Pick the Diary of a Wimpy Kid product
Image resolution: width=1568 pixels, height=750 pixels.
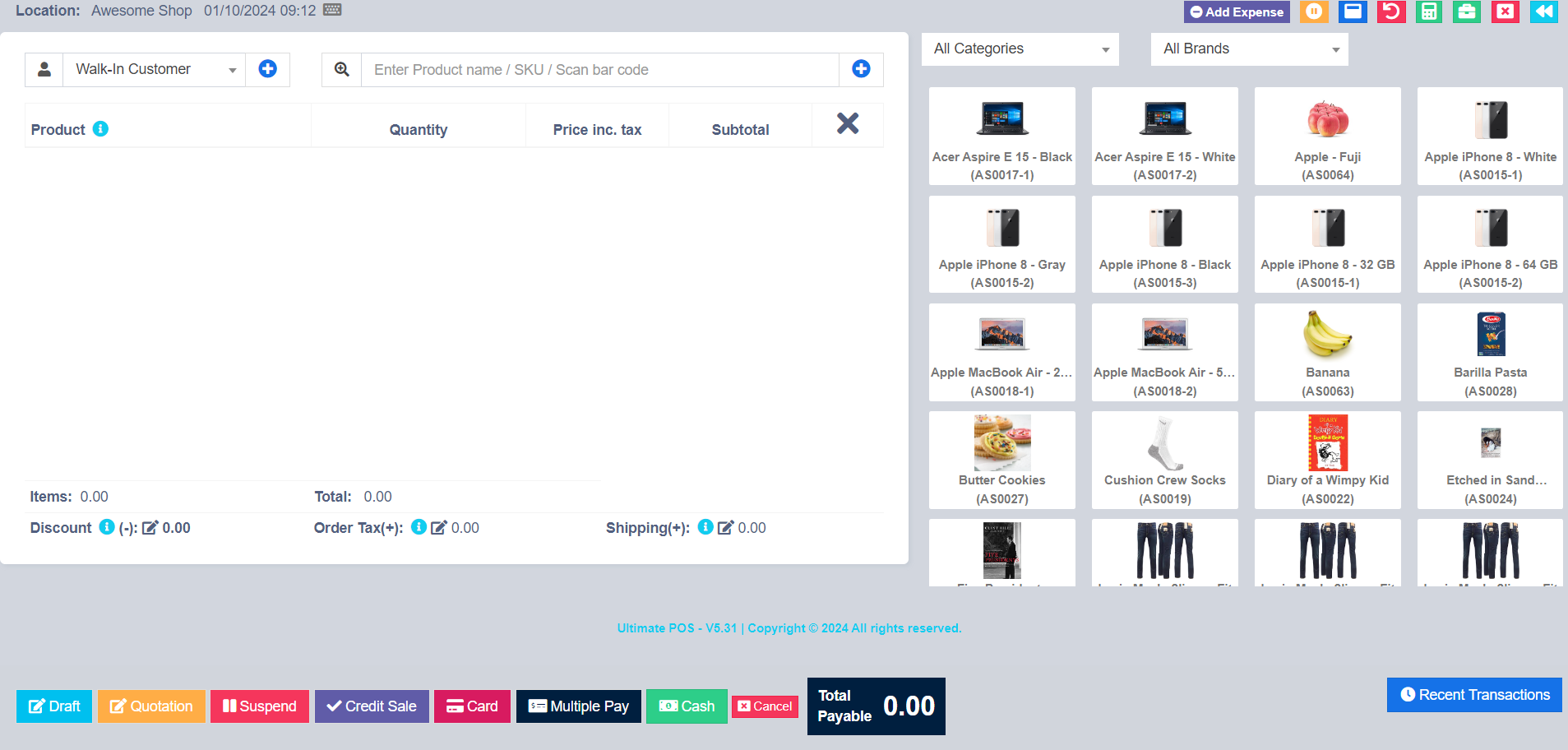(x=1328, y=460)
